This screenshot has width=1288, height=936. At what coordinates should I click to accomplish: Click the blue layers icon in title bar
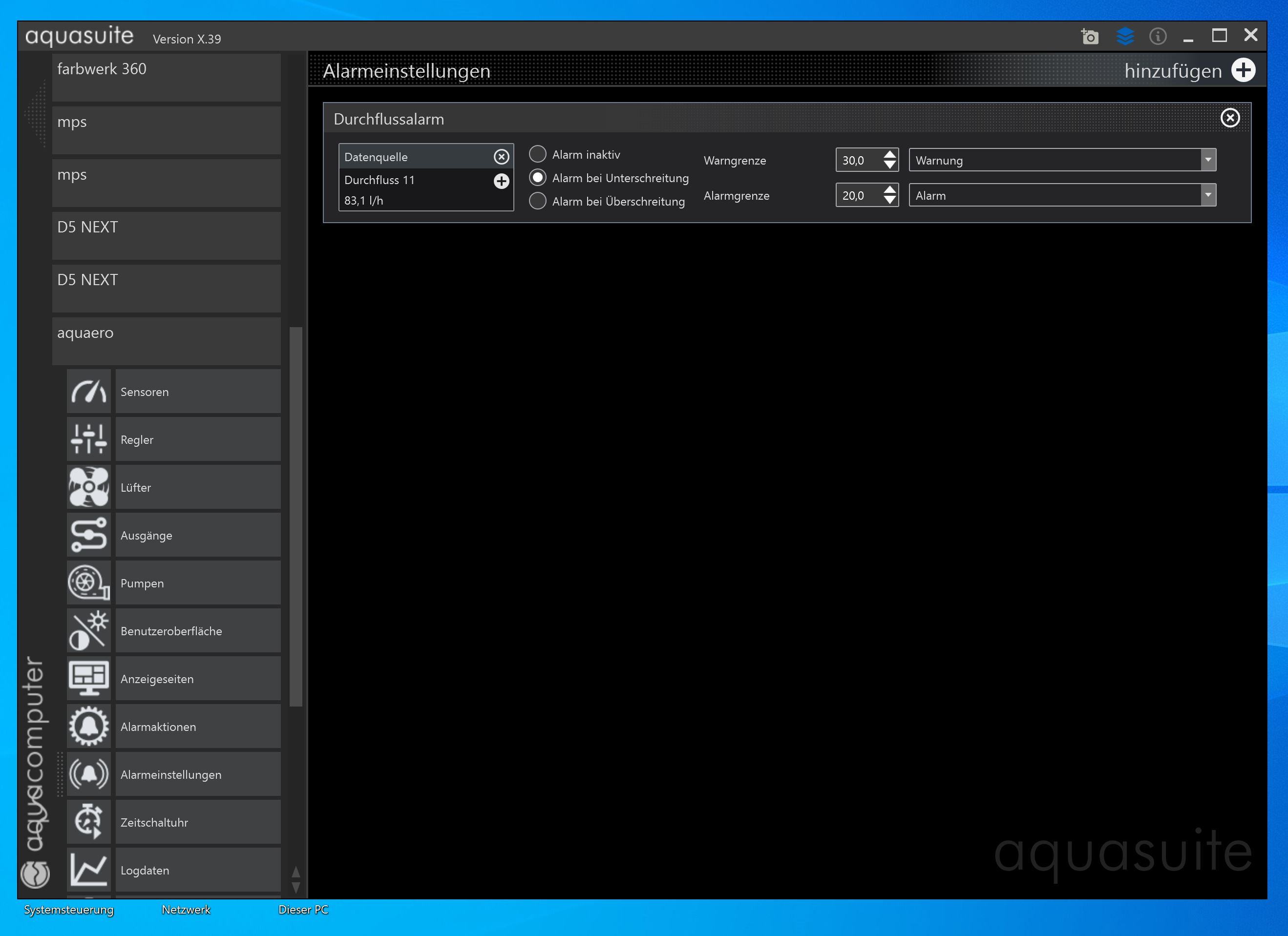pos(1124,36)
